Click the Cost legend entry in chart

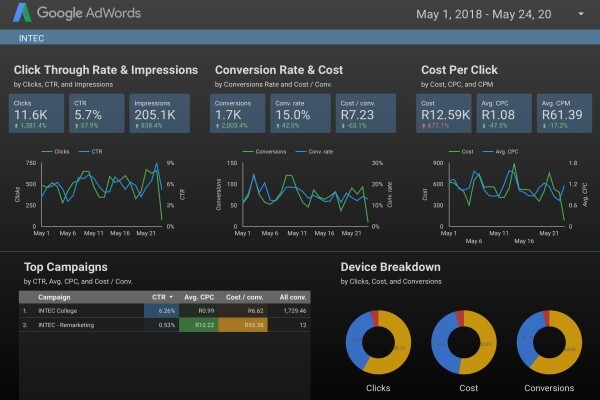tap(461, 152)
